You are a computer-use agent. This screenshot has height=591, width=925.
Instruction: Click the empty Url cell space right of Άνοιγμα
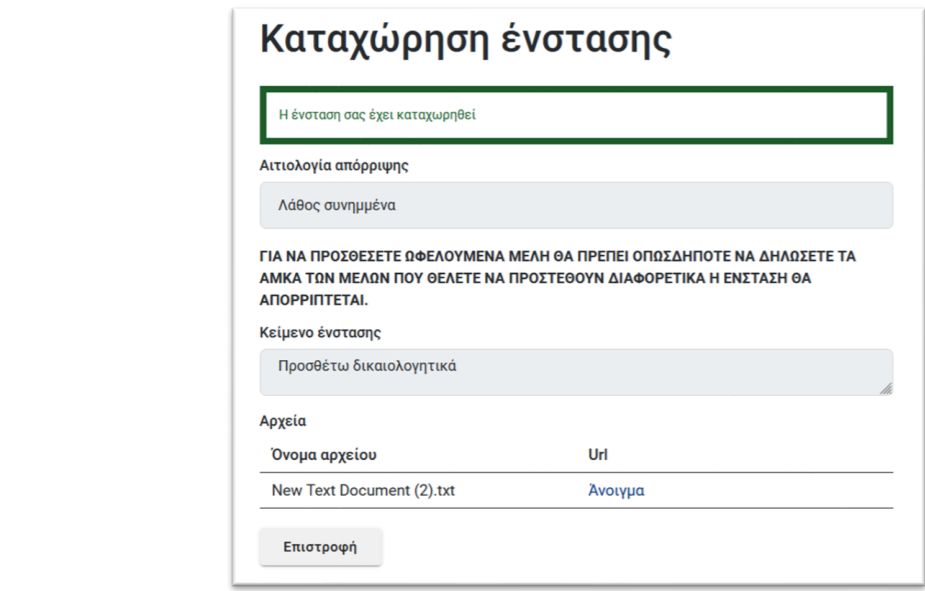[767, 490]
